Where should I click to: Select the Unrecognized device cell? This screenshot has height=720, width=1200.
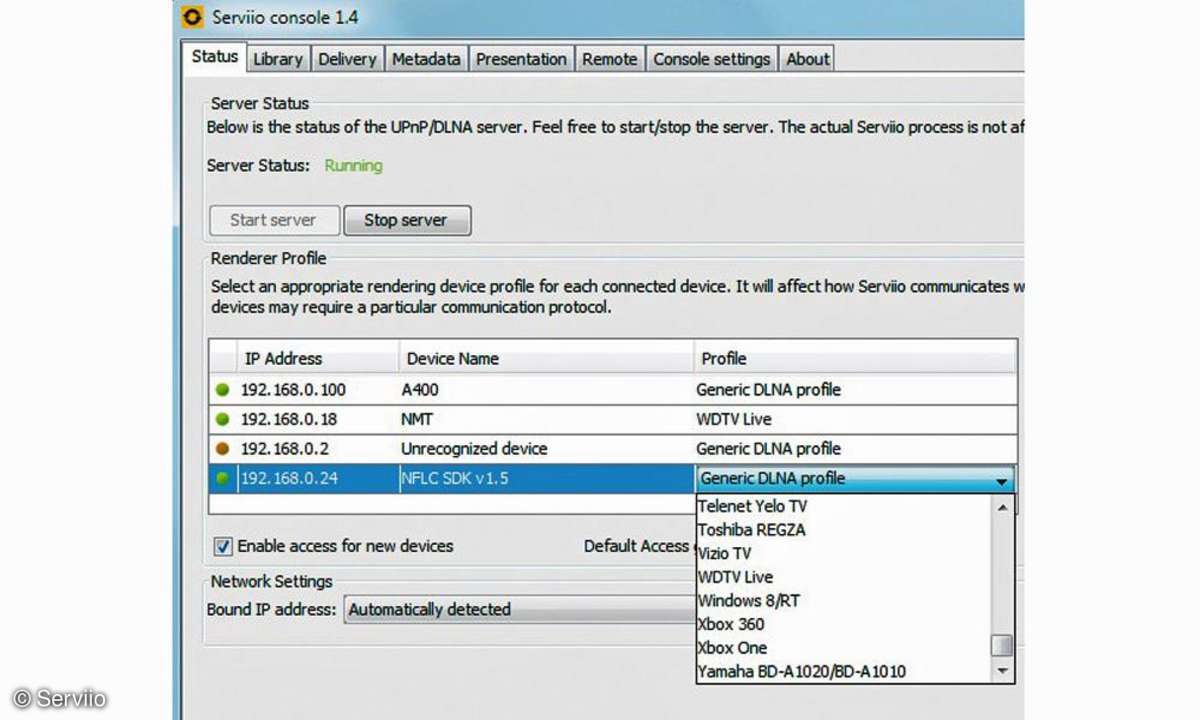[x=546, y=449]
